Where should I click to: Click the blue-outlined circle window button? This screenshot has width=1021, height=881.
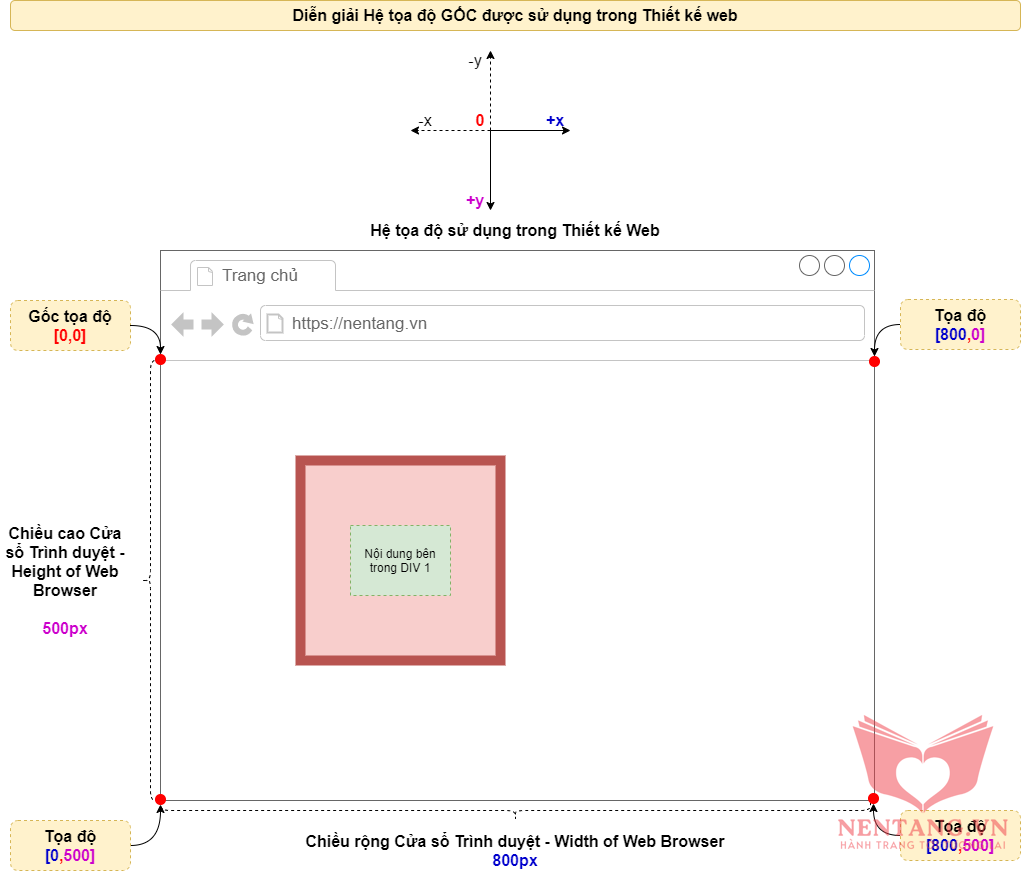859,265
